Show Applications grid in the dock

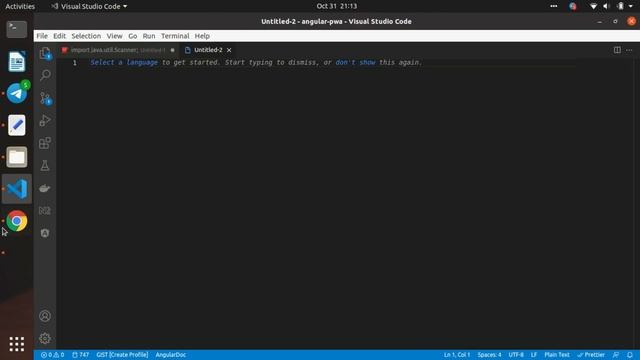[x=17, y=344]
